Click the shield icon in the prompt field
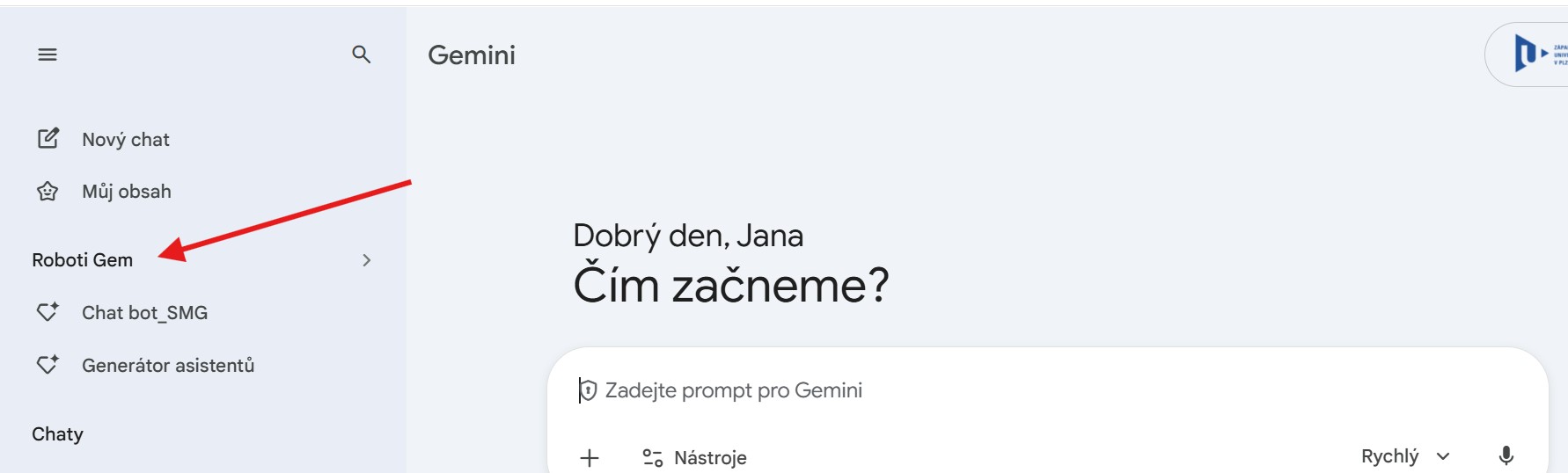This screenshot has height=473, width=1568. [x=588, y=390]
